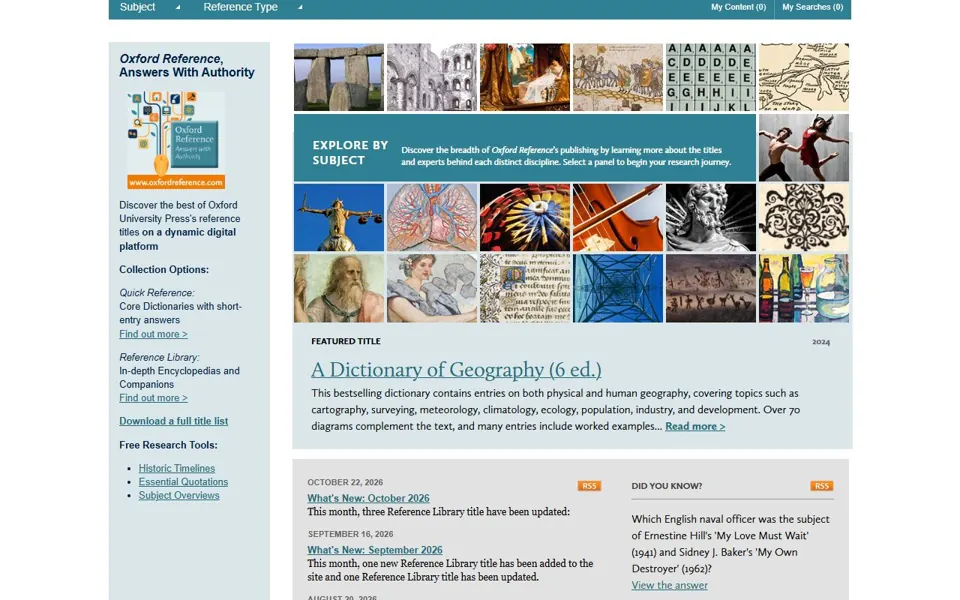Select the cave painting thumbnail
Viewport: 960px width, 600px height.
711,288
